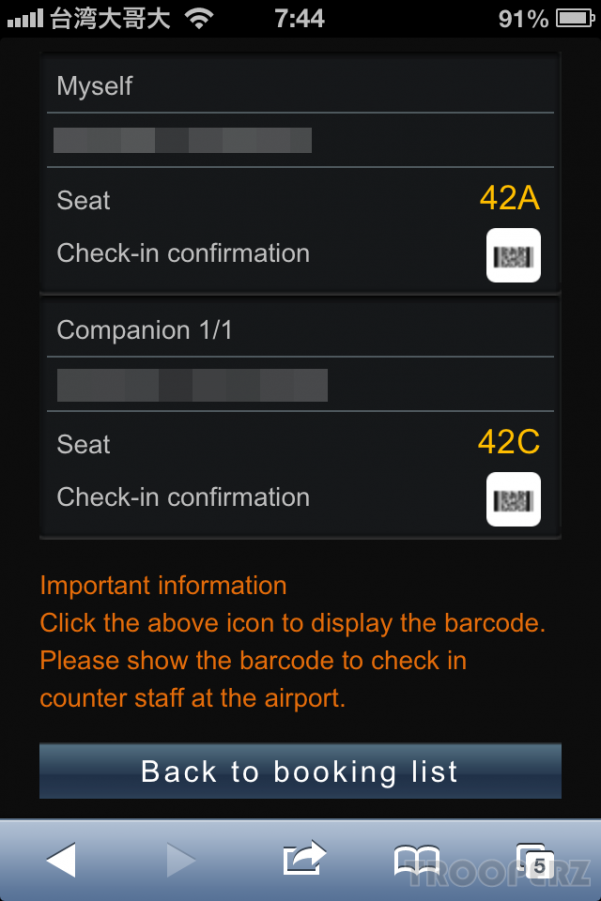Tap the cellular signal bars
The width and height of the screenshot is (601, 901).
click(25, 18)
